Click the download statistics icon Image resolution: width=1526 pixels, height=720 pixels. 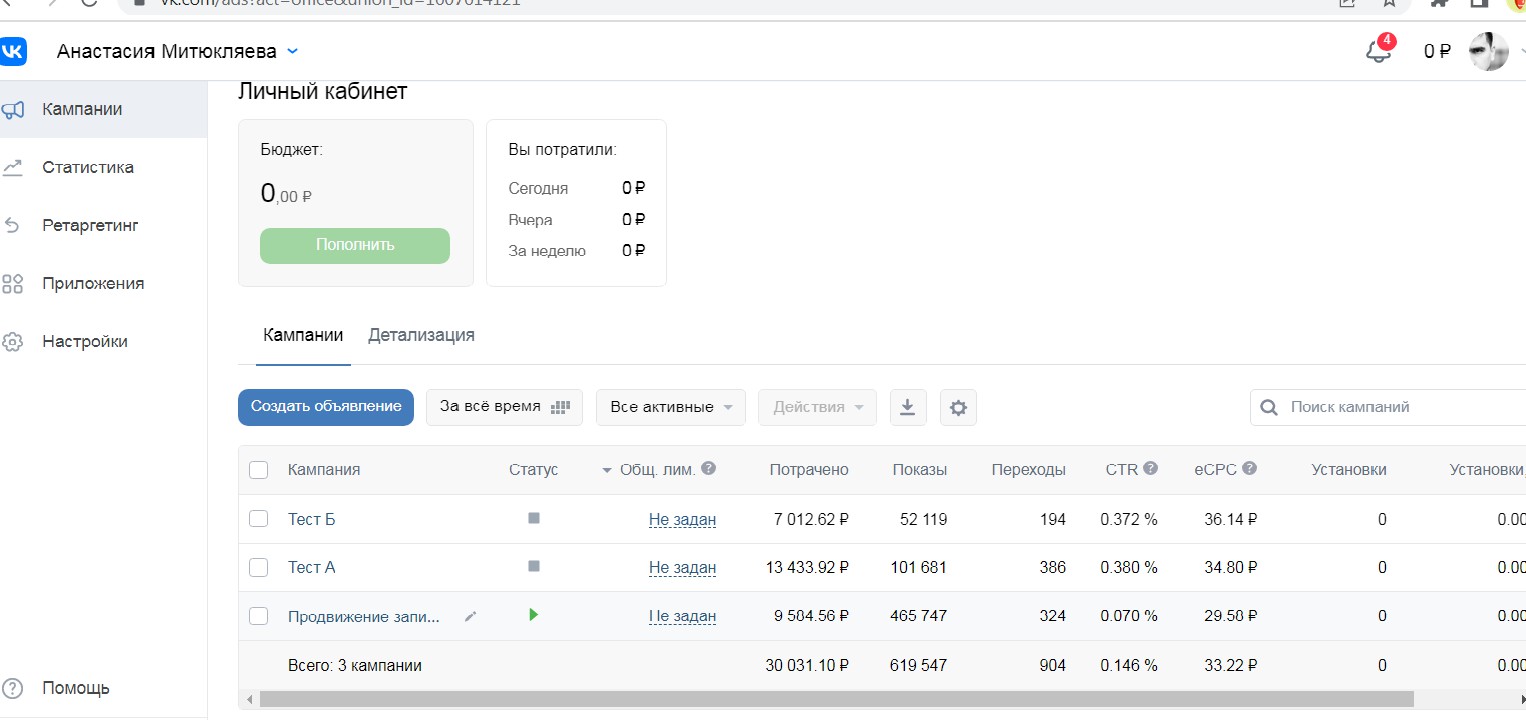(x=908, y=408)
